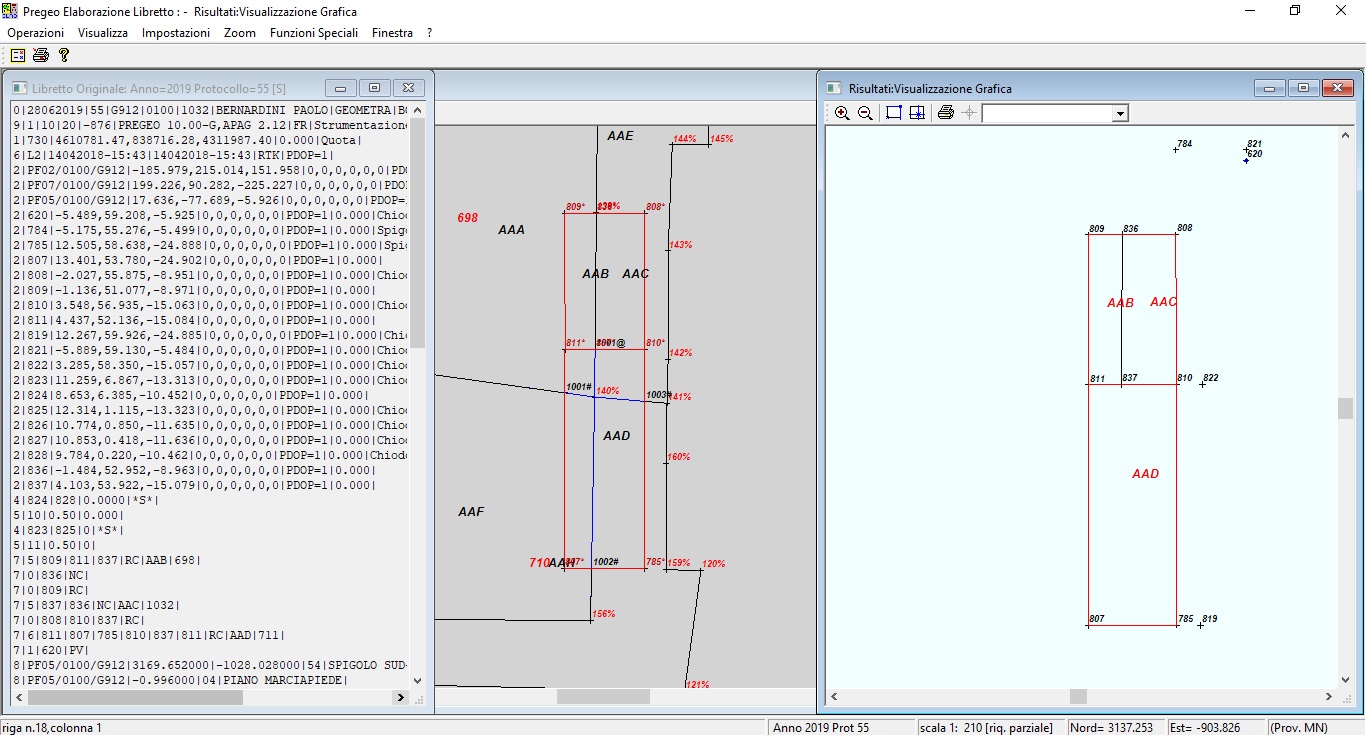Click the elaboration options icon in main toolbar
The image size is (1366, 736).
click(18, 55)
